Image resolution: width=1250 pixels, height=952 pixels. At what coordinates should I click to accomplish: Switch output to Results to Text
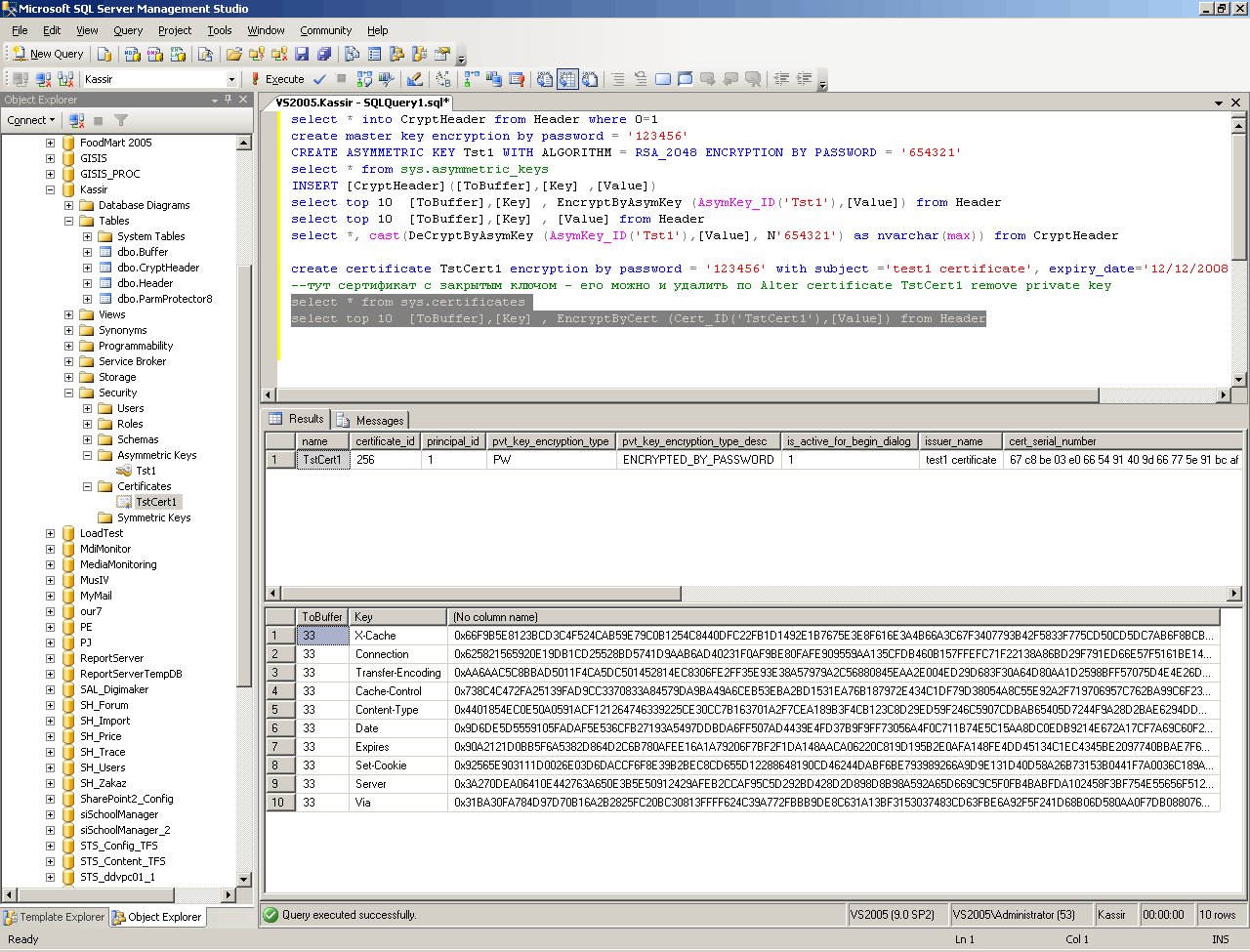[545, 79]
